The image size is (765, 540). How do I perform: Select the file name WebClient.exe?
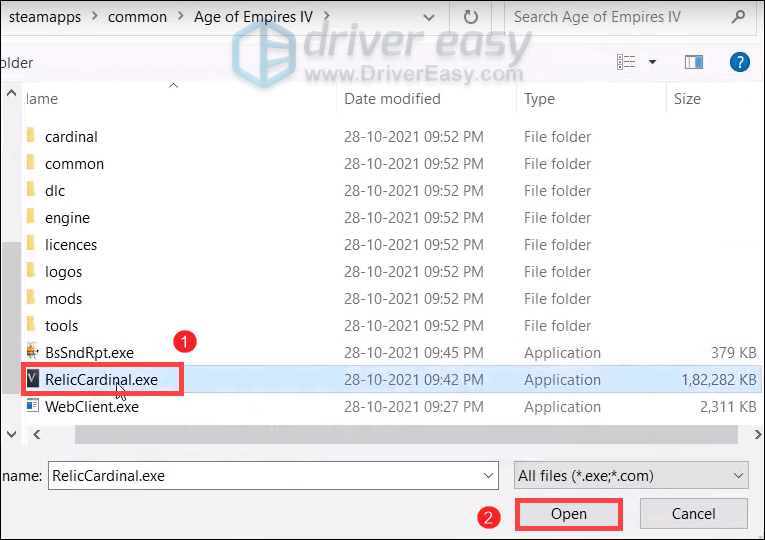(92, 406)
